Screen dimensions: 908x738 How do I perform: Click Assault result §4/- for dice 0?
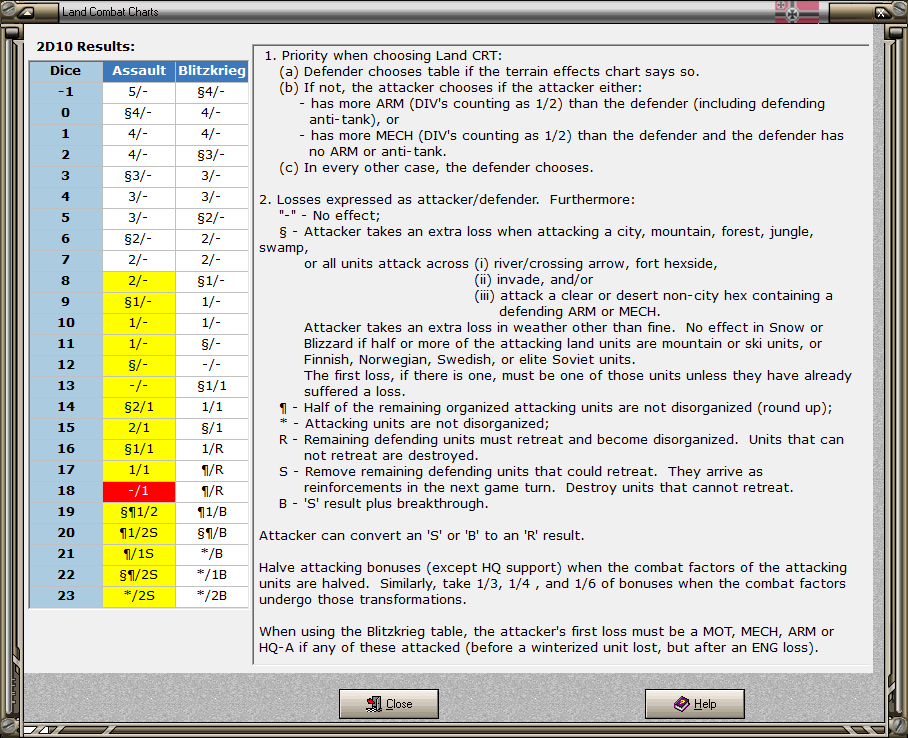139,113
